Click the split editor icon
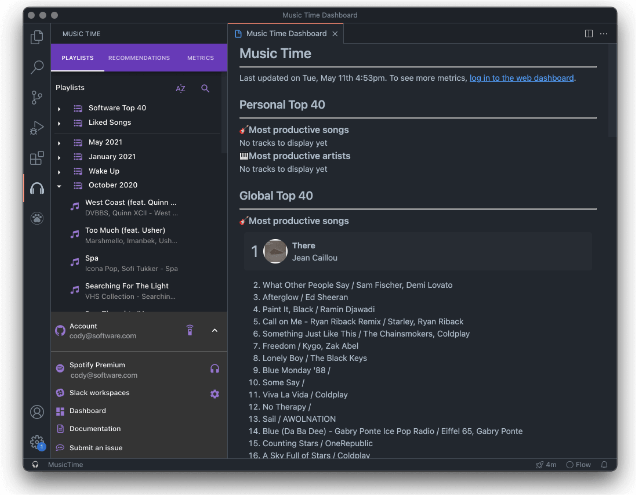636x495 pixels. tap(589, 34)
